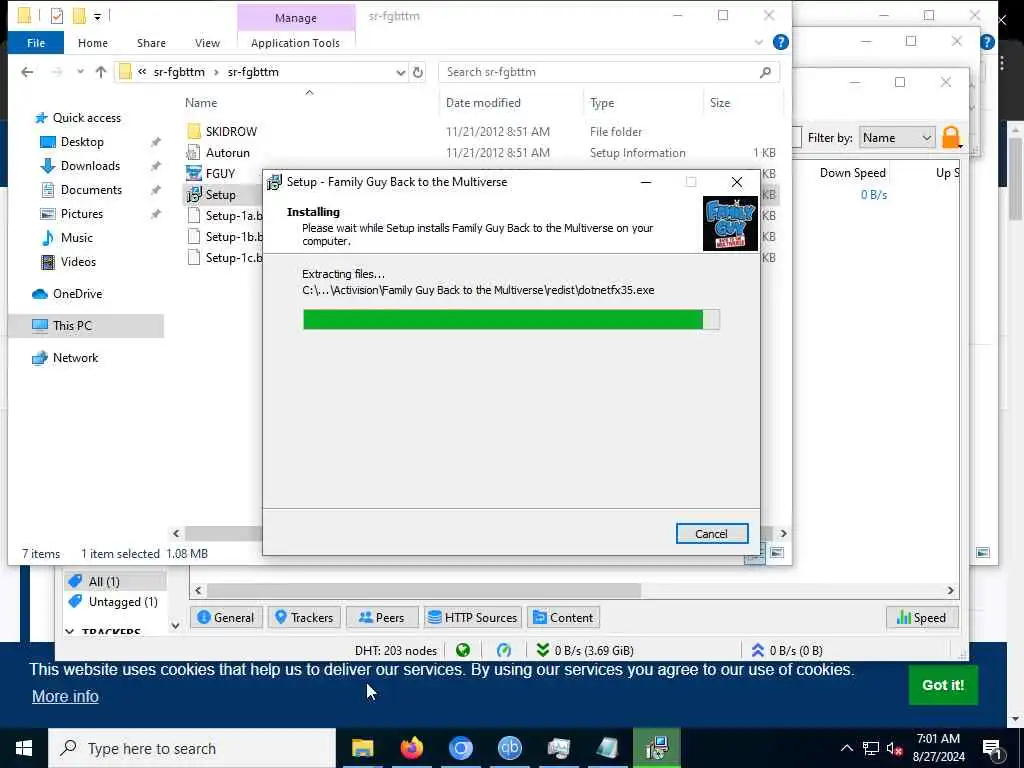Open the Trackers tab in qBittorrent
1024x768 pixels.
pyautogui.click(x=304, y=618)
